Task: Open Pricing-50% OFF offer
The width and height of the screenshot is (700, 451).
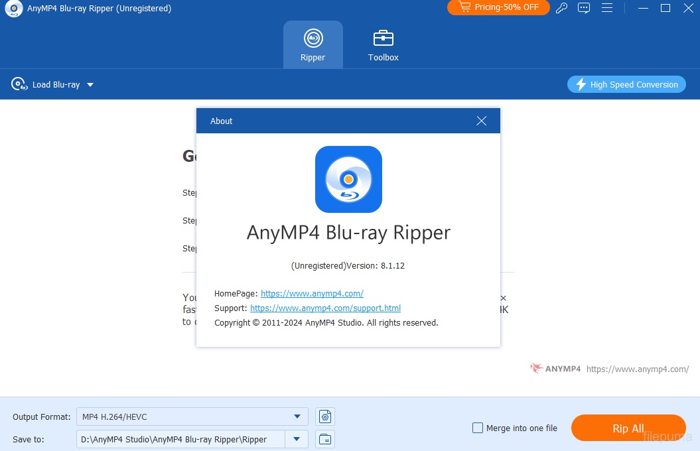Action: [x=498, y=7]
